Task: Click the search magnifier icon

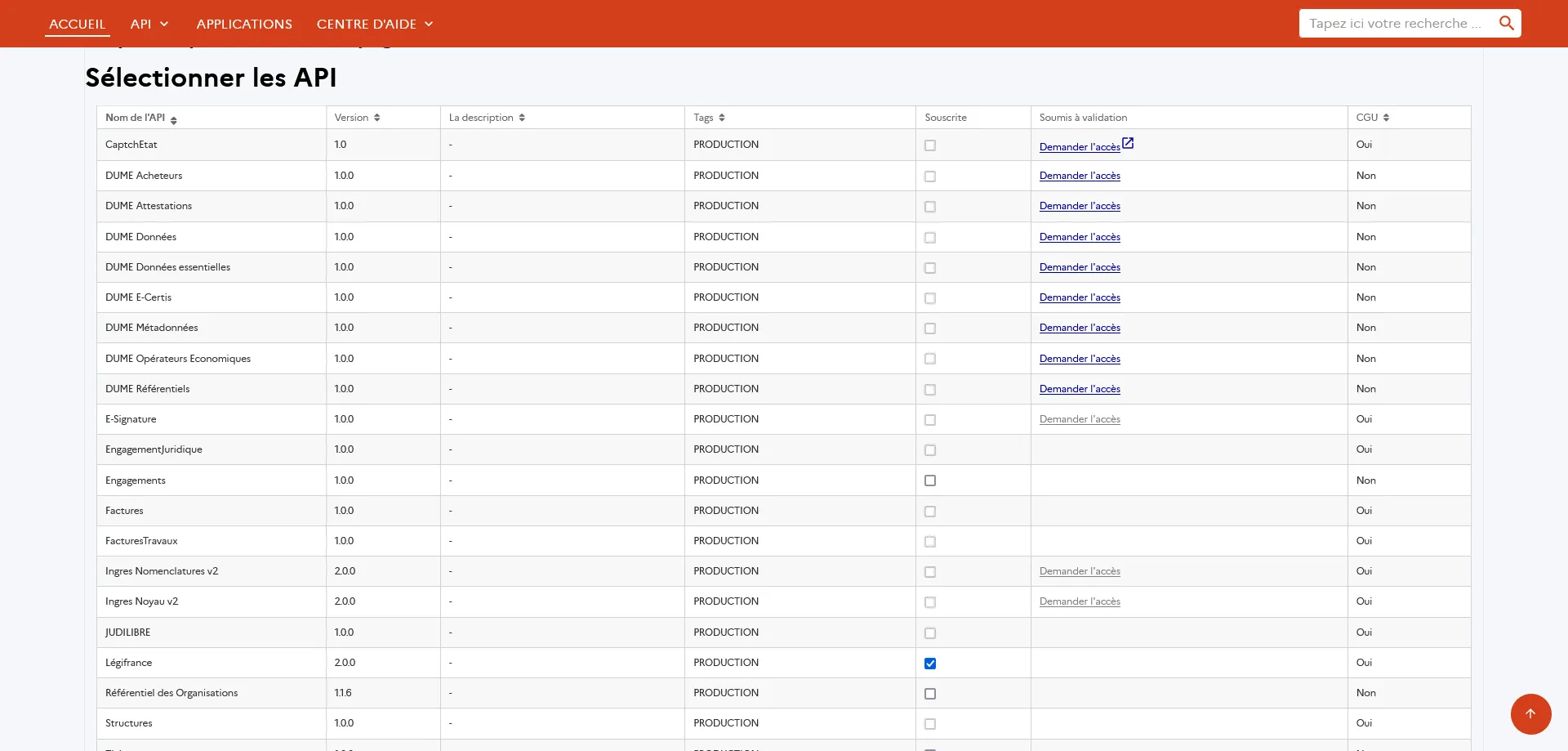Action: point(1506,24)
